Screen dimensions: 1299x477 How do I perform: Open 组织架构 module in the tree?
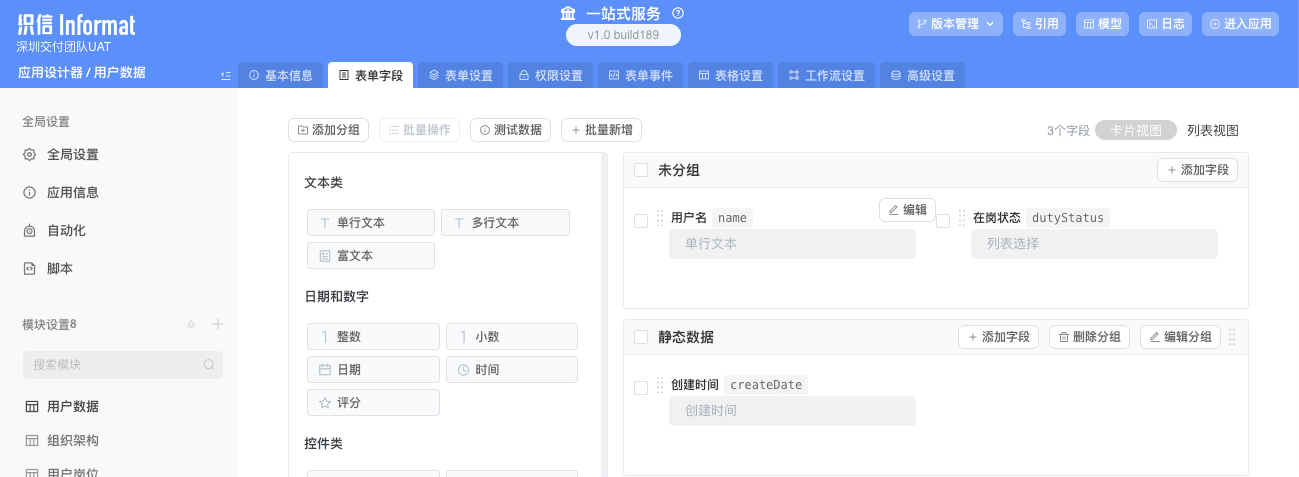point(73,441)
